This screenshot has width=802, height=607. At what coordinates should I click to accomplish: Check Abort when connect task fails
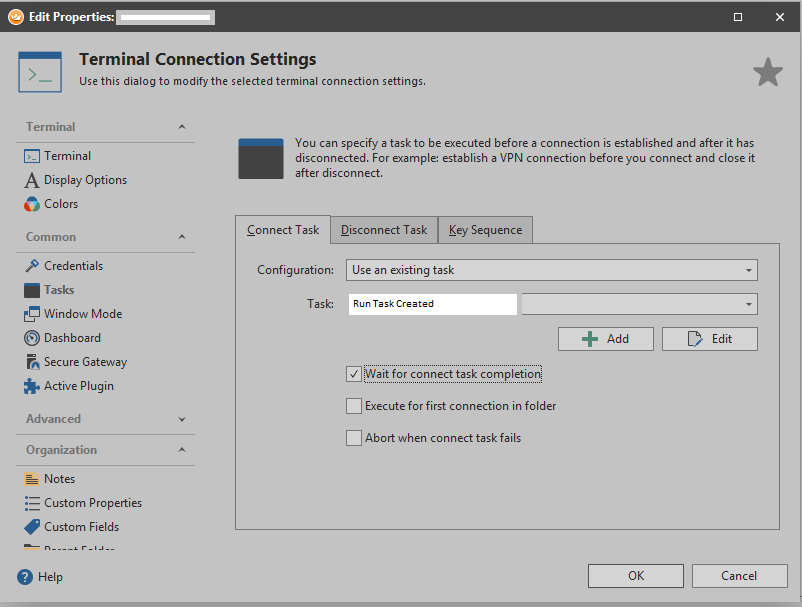pyautogui.click(x=354, y=438)
